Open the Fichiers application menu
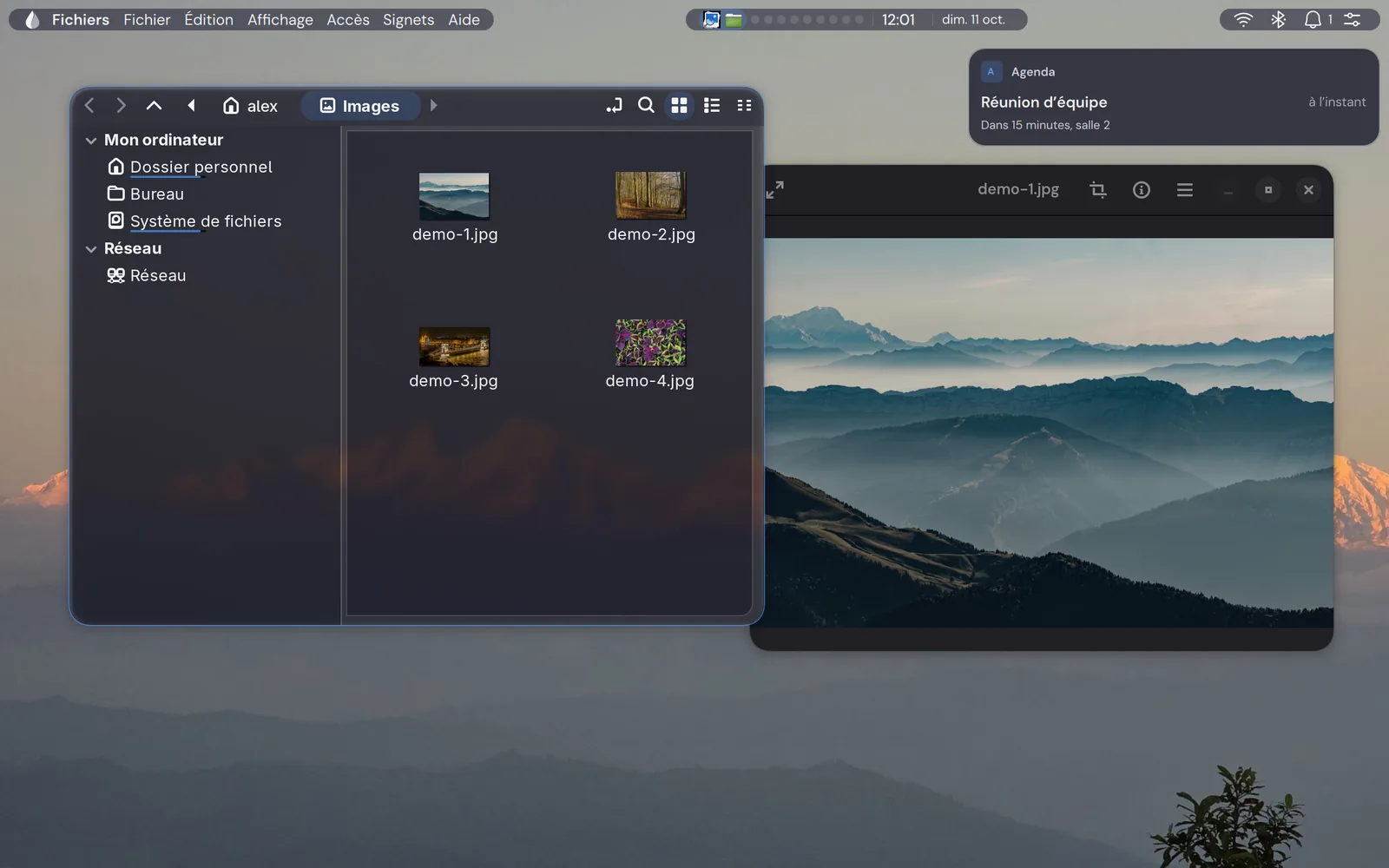This screenshot has height=868, width=1389. tap(80, 19)
